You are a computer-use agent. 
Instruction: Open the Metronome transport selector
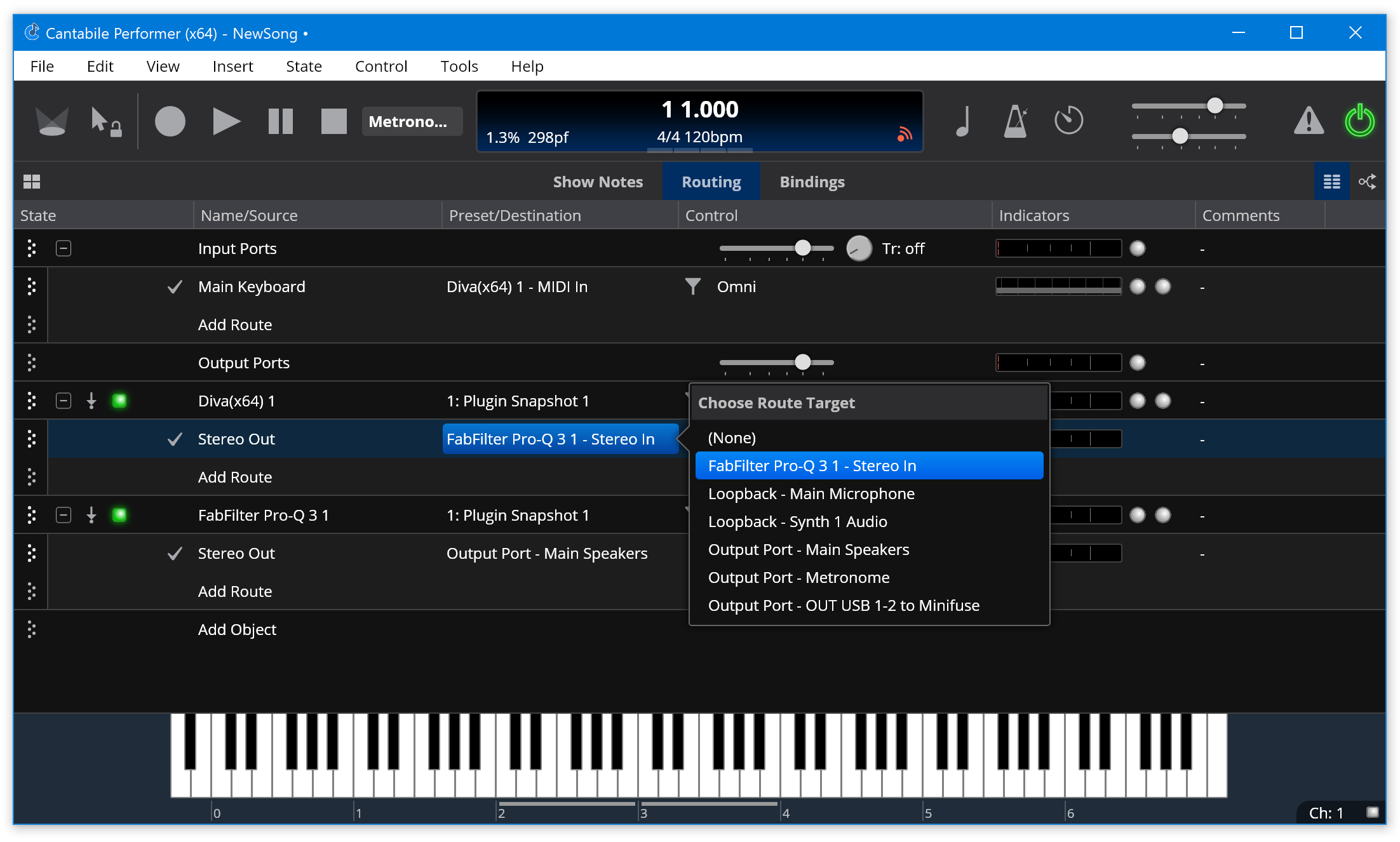tap(412, 121)
